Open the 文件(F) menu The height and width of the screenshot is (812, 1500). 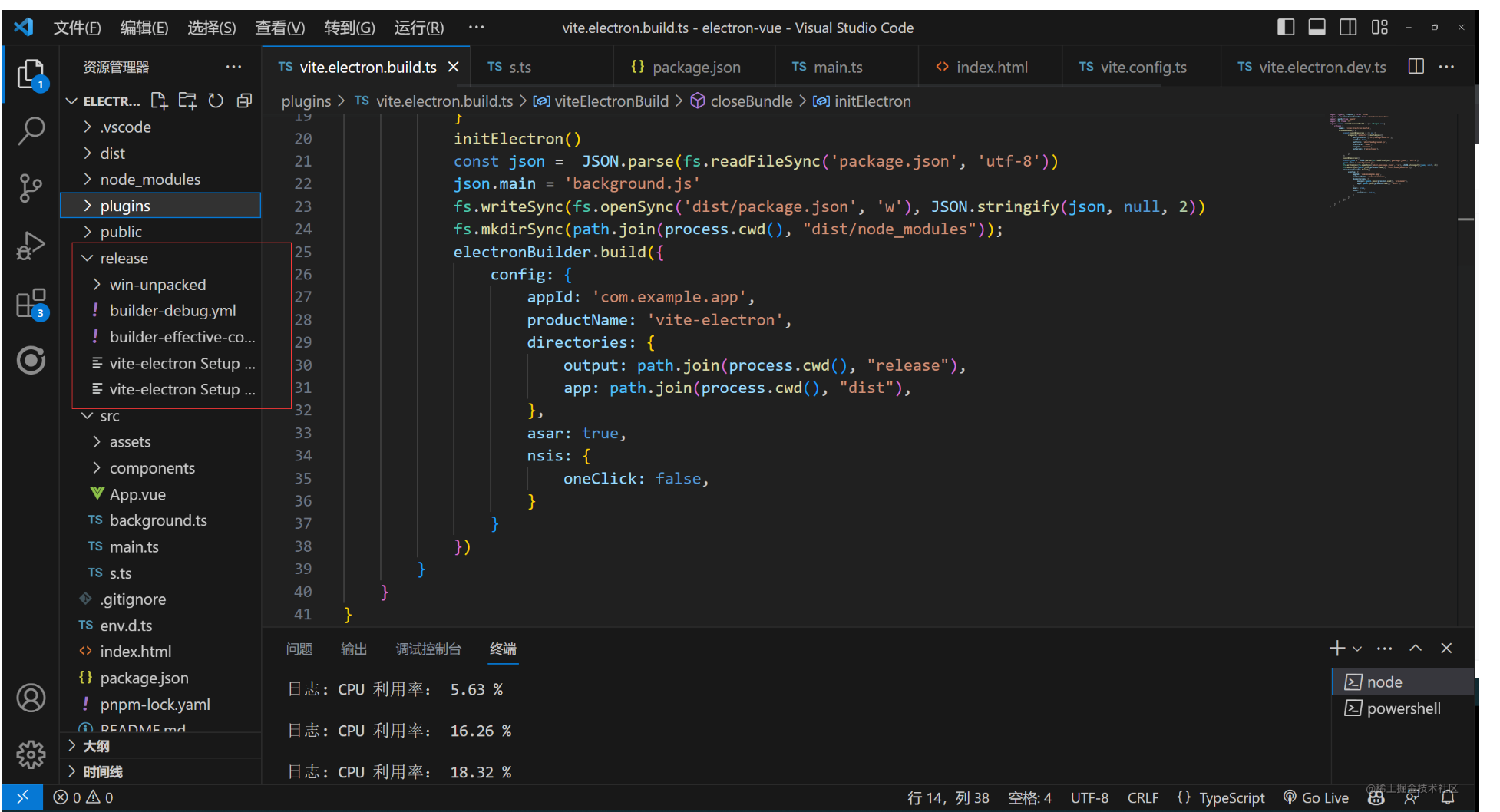tap(77, 28)
